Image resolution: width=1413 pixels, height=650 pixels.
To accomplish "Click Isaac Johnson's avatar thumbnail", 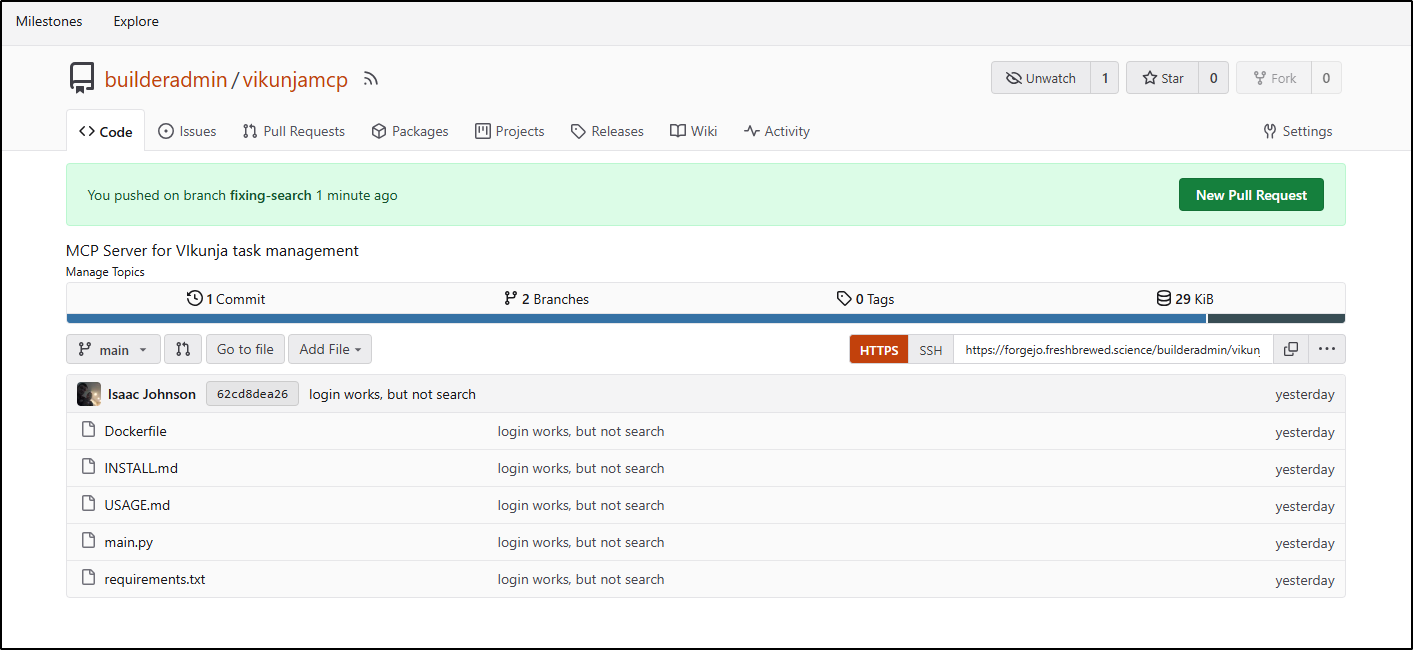I will point(89,394).
